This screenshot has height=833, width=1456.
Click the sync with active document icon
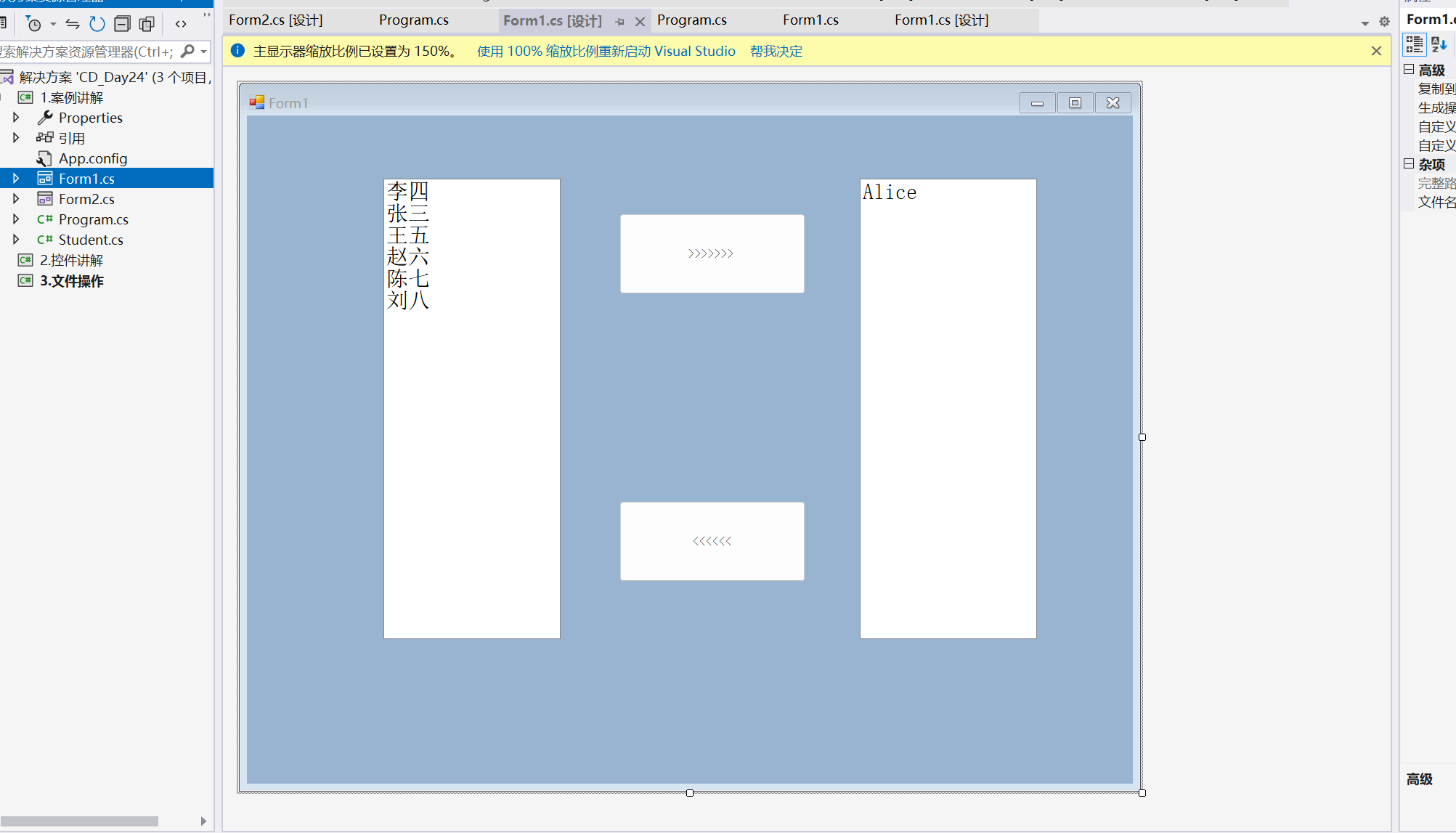click(x=73, y=24)
